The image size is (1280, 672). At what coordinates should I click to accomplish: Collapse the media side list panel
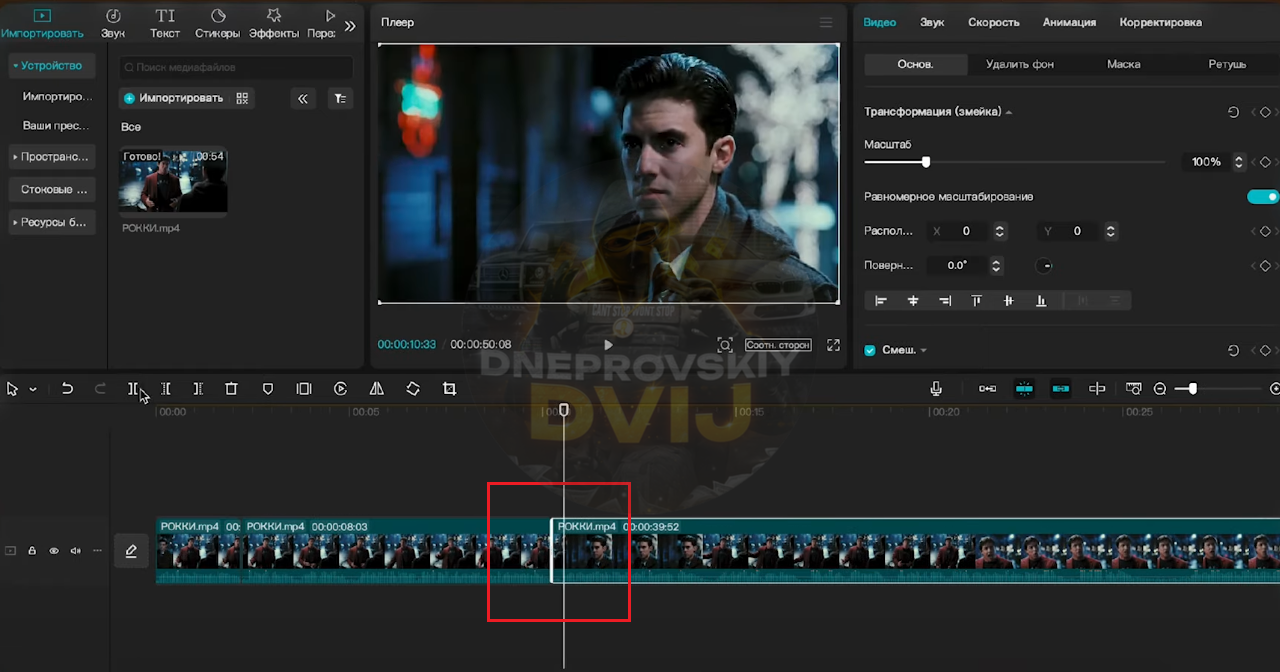(x=303, y=98)
